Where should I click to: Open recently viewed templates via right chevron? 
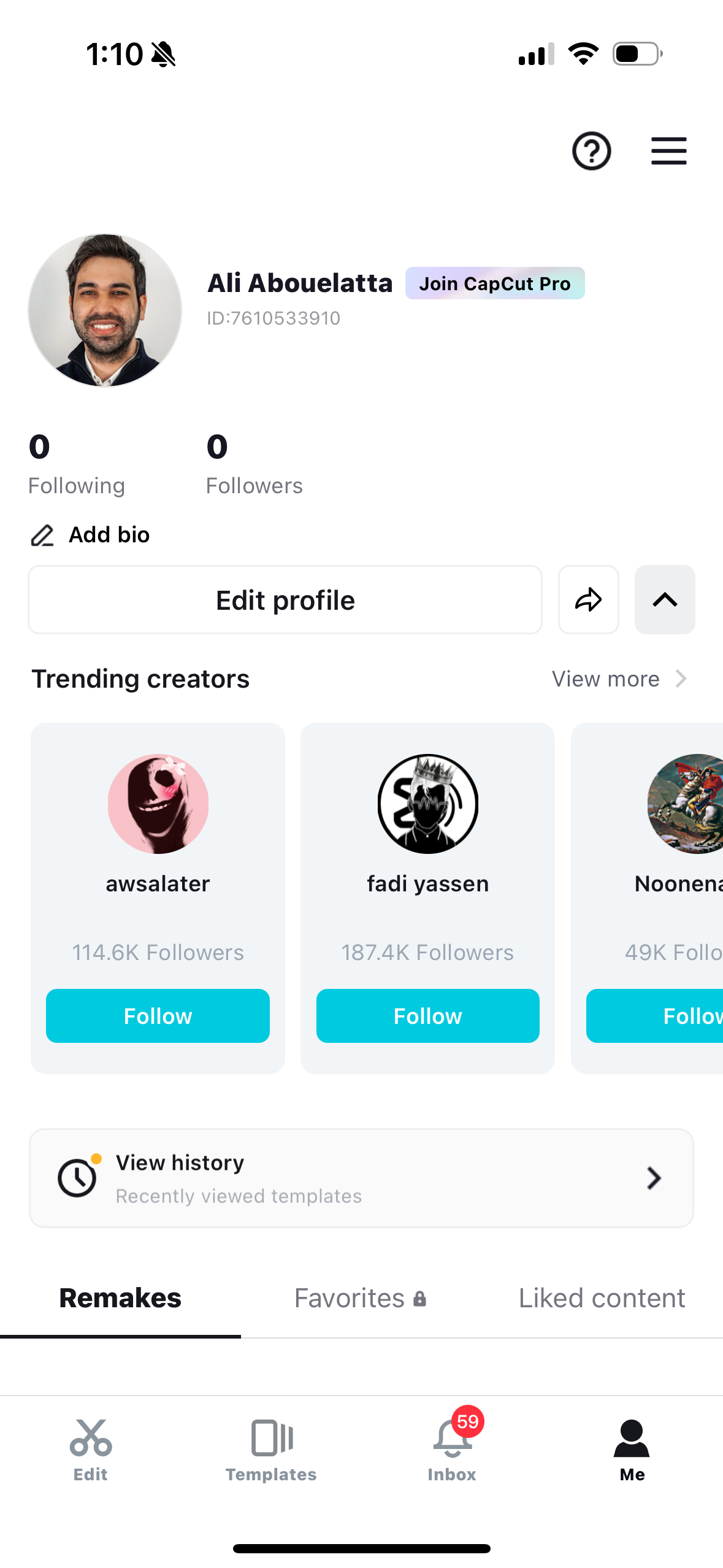[x=654, y=1177]
